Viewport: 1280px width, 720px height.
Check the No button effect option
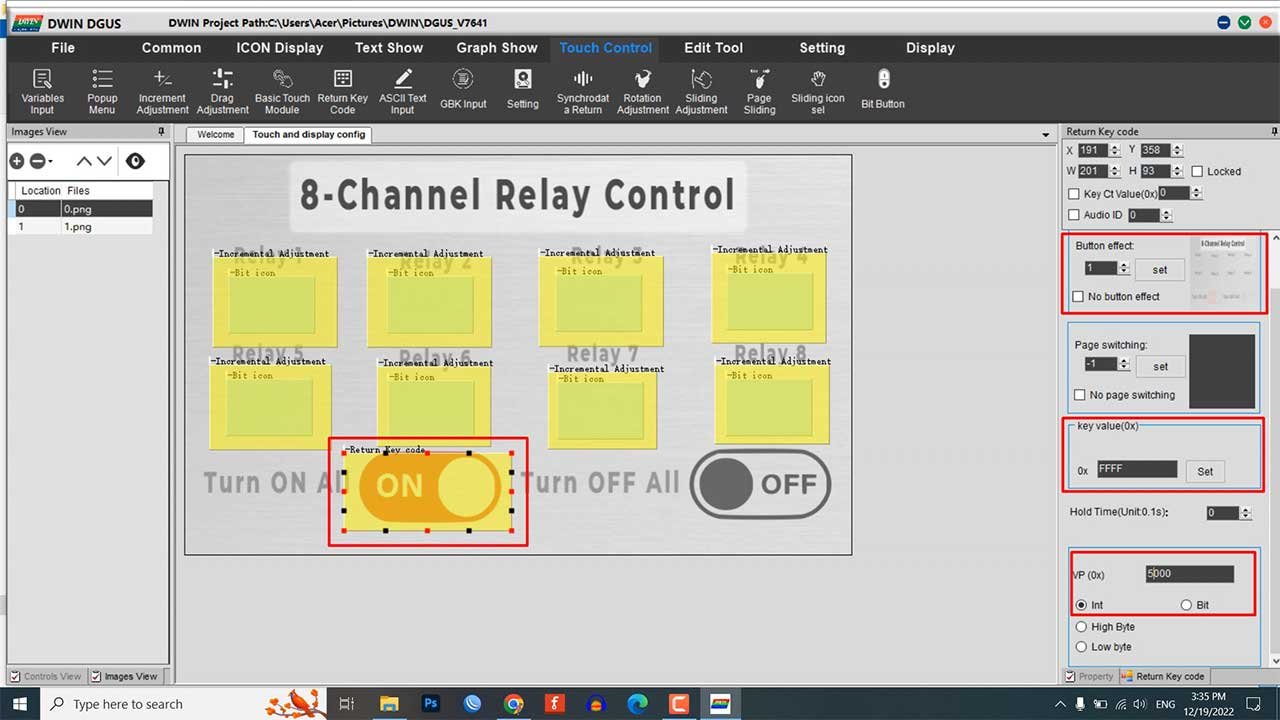[1078, 297]
